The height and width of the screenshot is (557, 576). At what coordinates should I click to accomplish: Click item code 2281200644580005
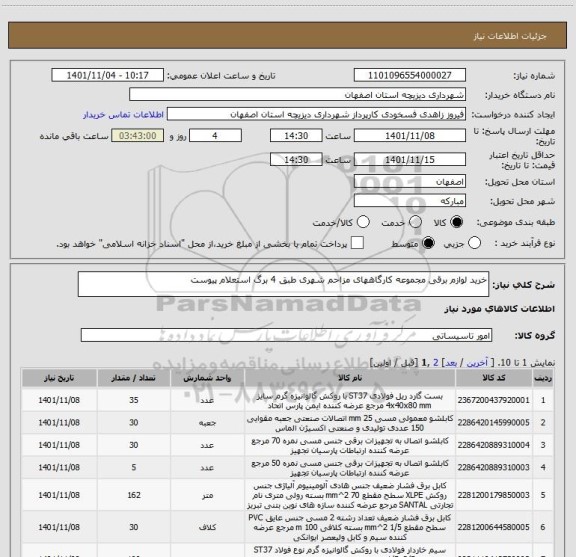tap(493, 527)
